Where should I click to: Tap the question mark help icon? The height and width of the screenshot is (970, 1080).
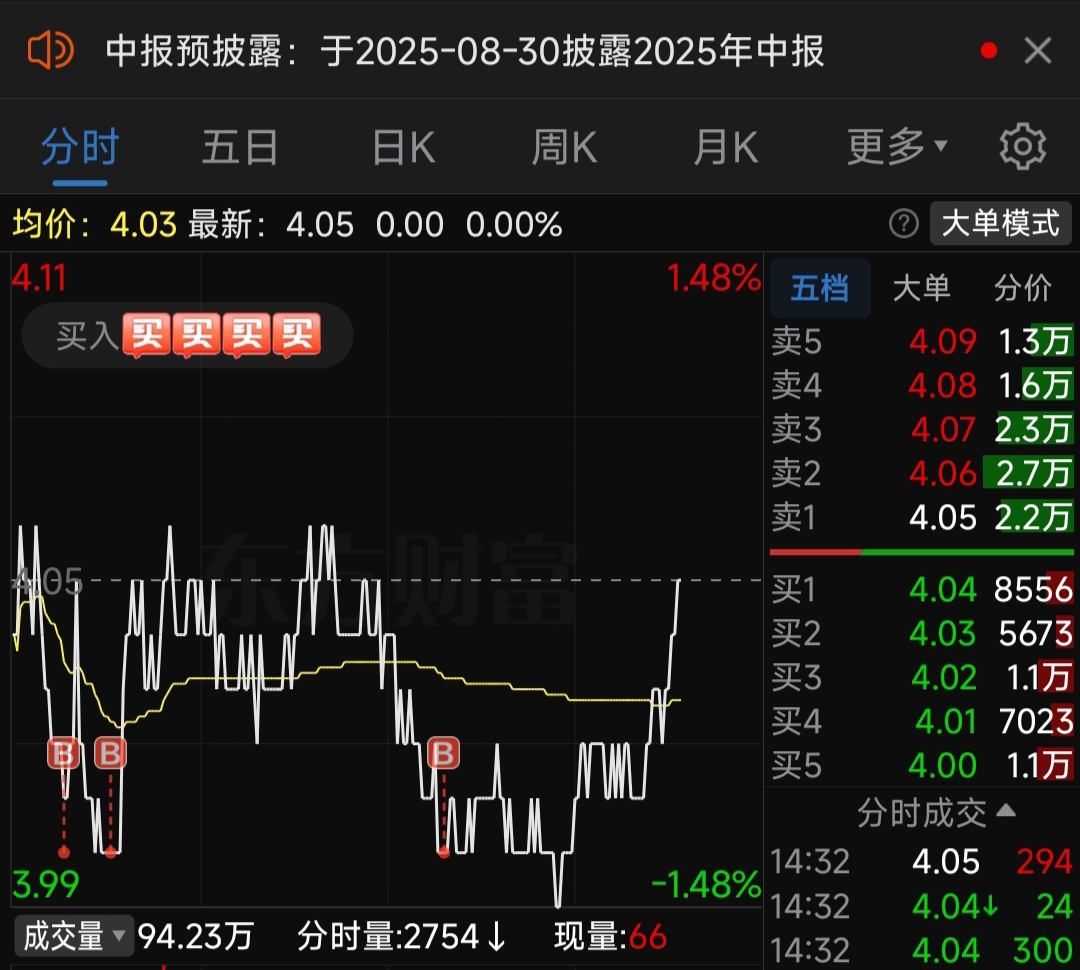pos(904,224)
